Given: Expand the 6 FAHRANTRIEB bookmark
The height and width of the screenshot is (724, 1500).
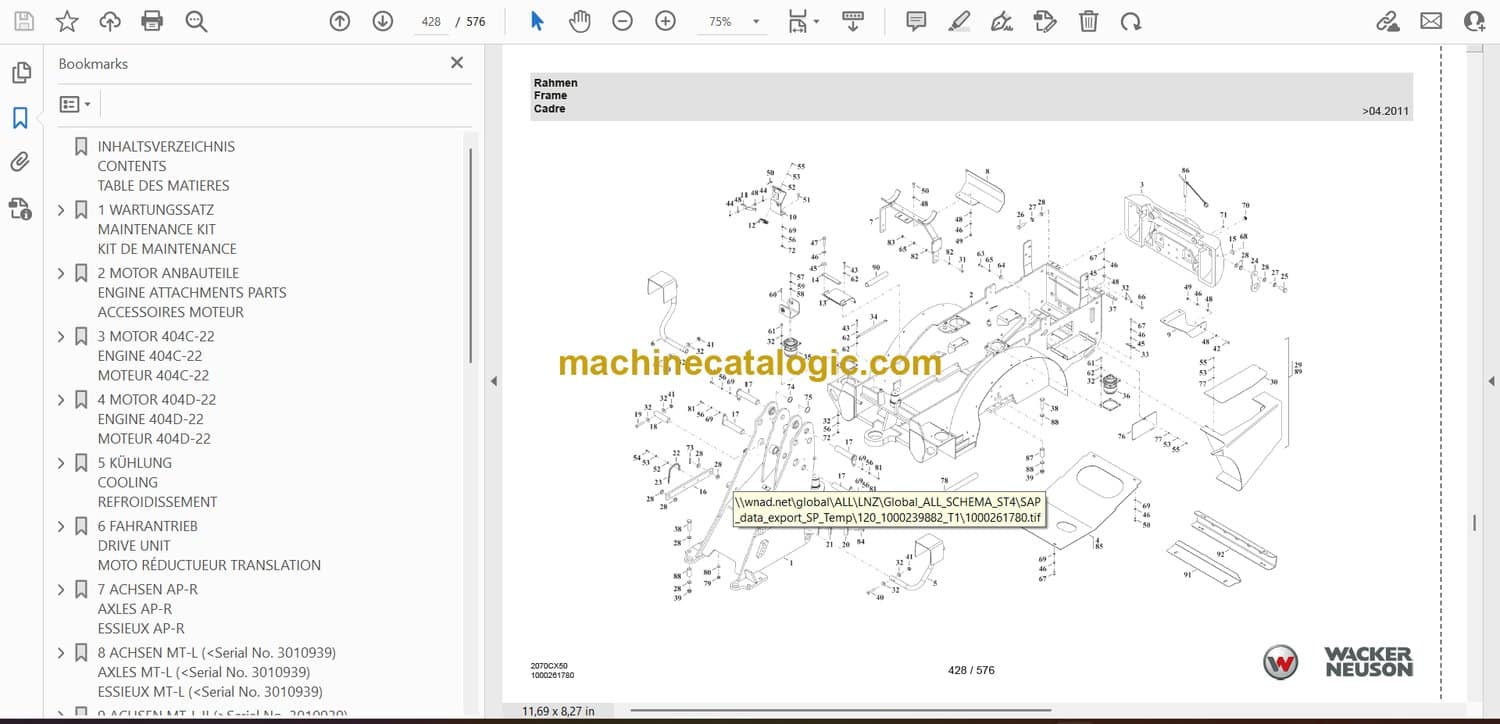Looking at the screenshot, I should click(x=61, y=526).
